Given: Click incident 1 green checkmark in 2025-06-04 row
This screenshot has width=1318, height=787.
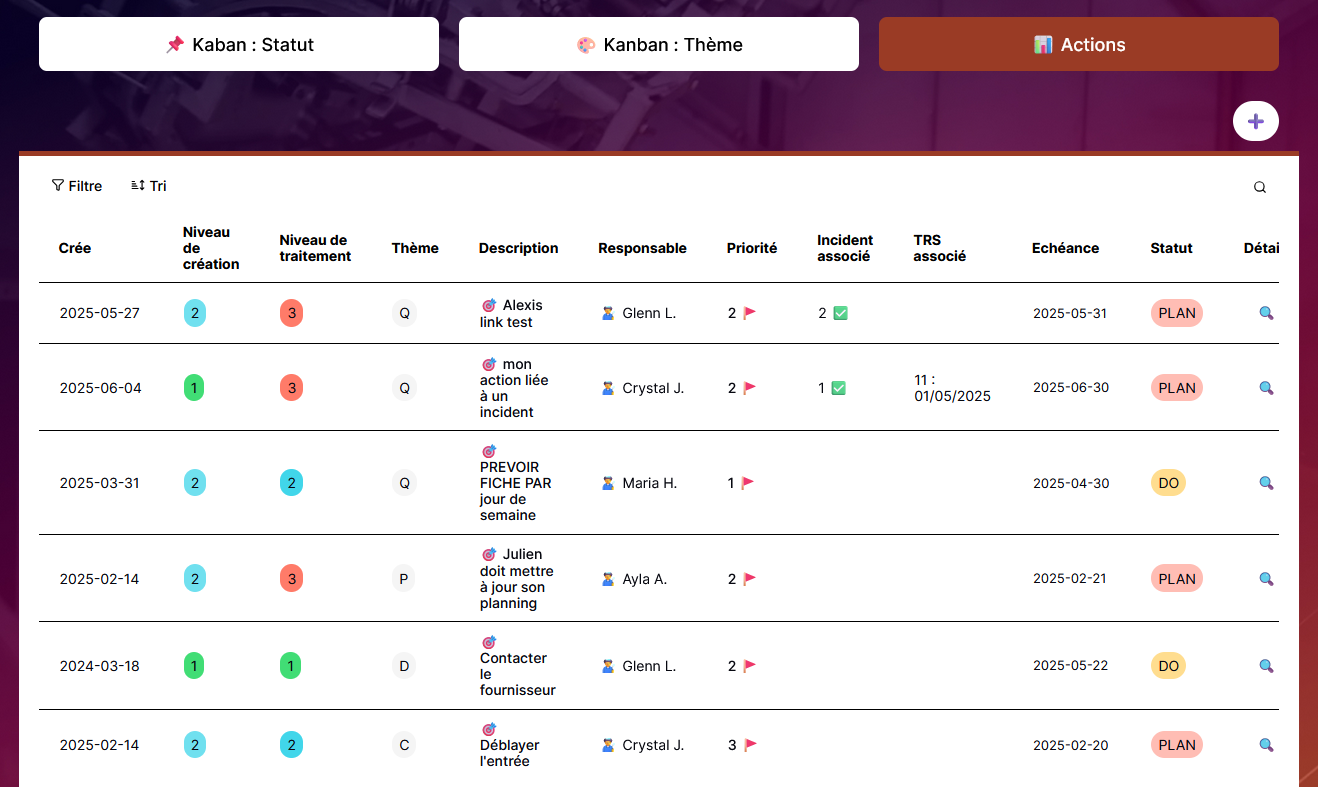Looking at the screenshot, I should click(839, 388).
